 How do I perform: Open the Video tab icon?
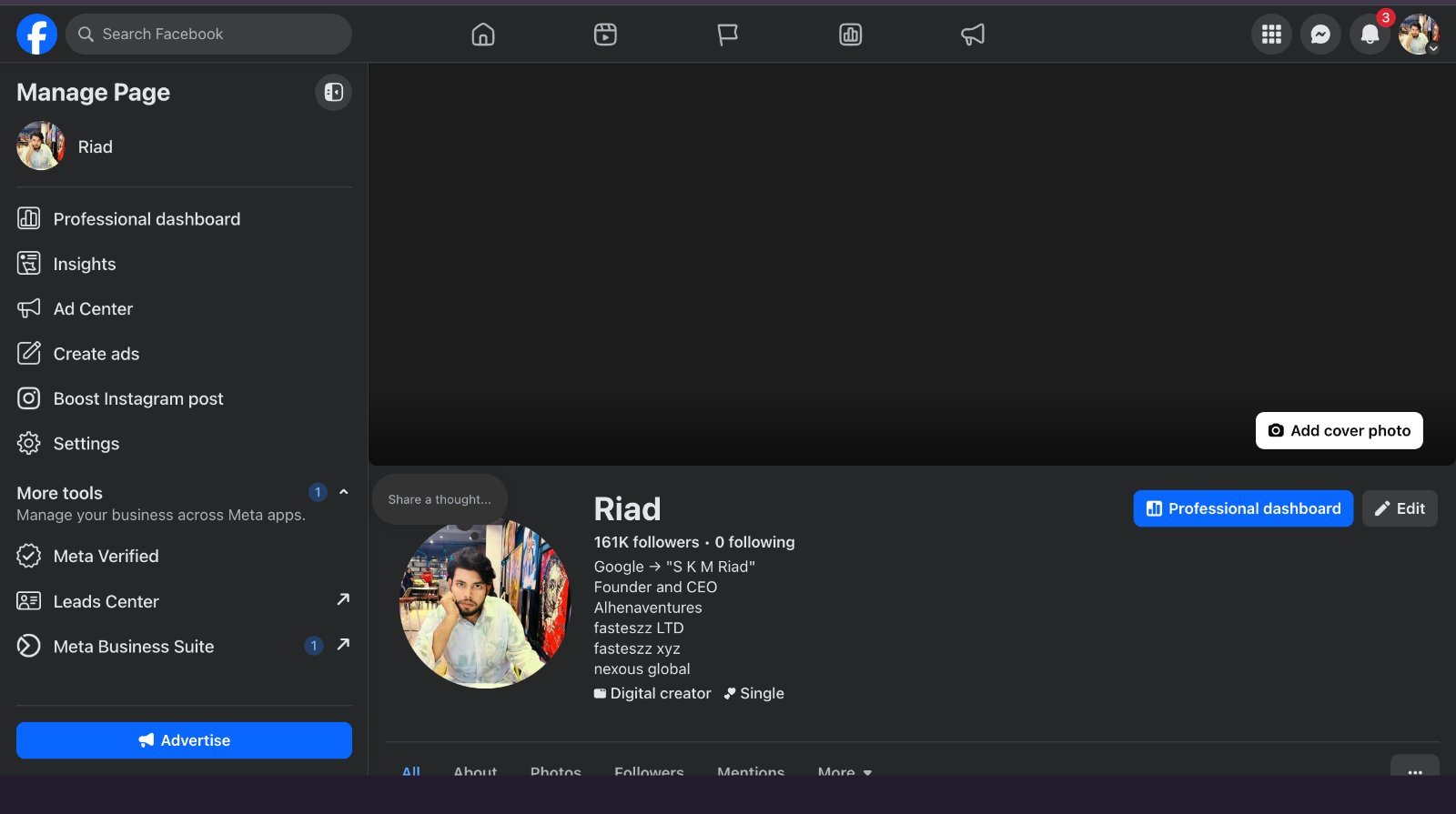click(605, 35)
